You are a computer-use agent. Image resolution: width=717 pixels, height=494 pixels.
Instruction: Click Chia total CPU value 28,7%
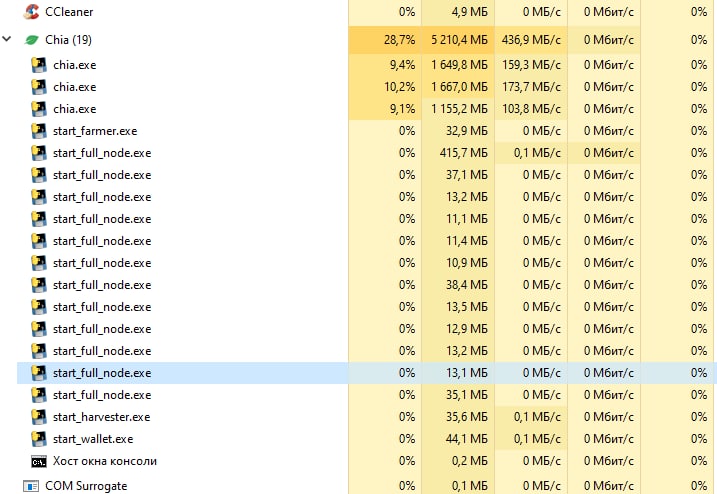399,40
